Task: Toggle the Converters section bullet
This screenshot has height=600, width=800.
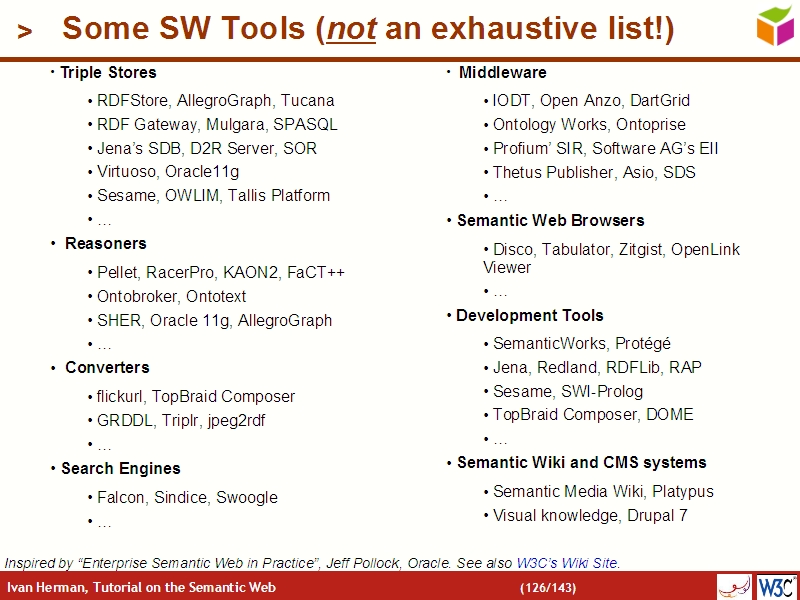Action: point(51,367)
